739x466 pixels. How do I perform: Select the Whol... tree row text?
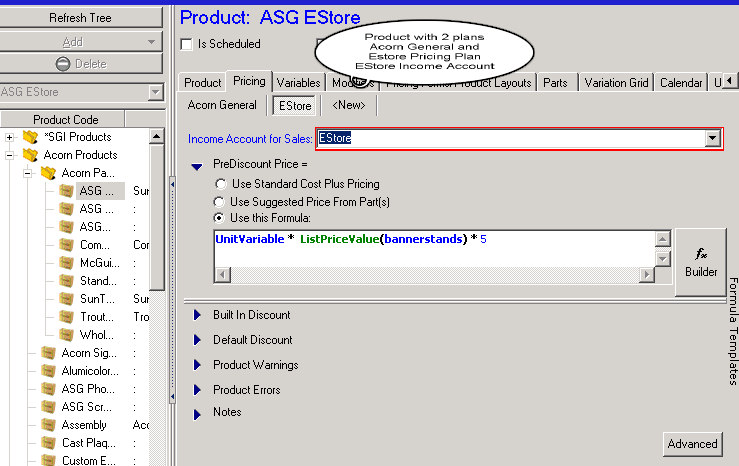[x=97, y=335]
